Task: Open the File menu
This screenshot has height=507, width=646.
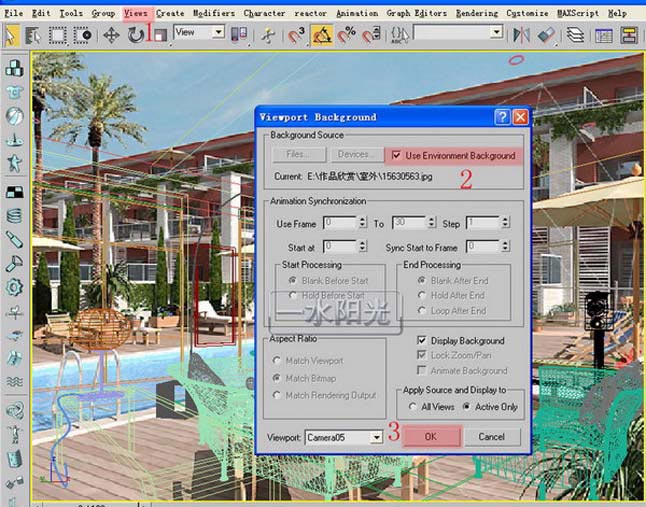Action: coord(14,14)
